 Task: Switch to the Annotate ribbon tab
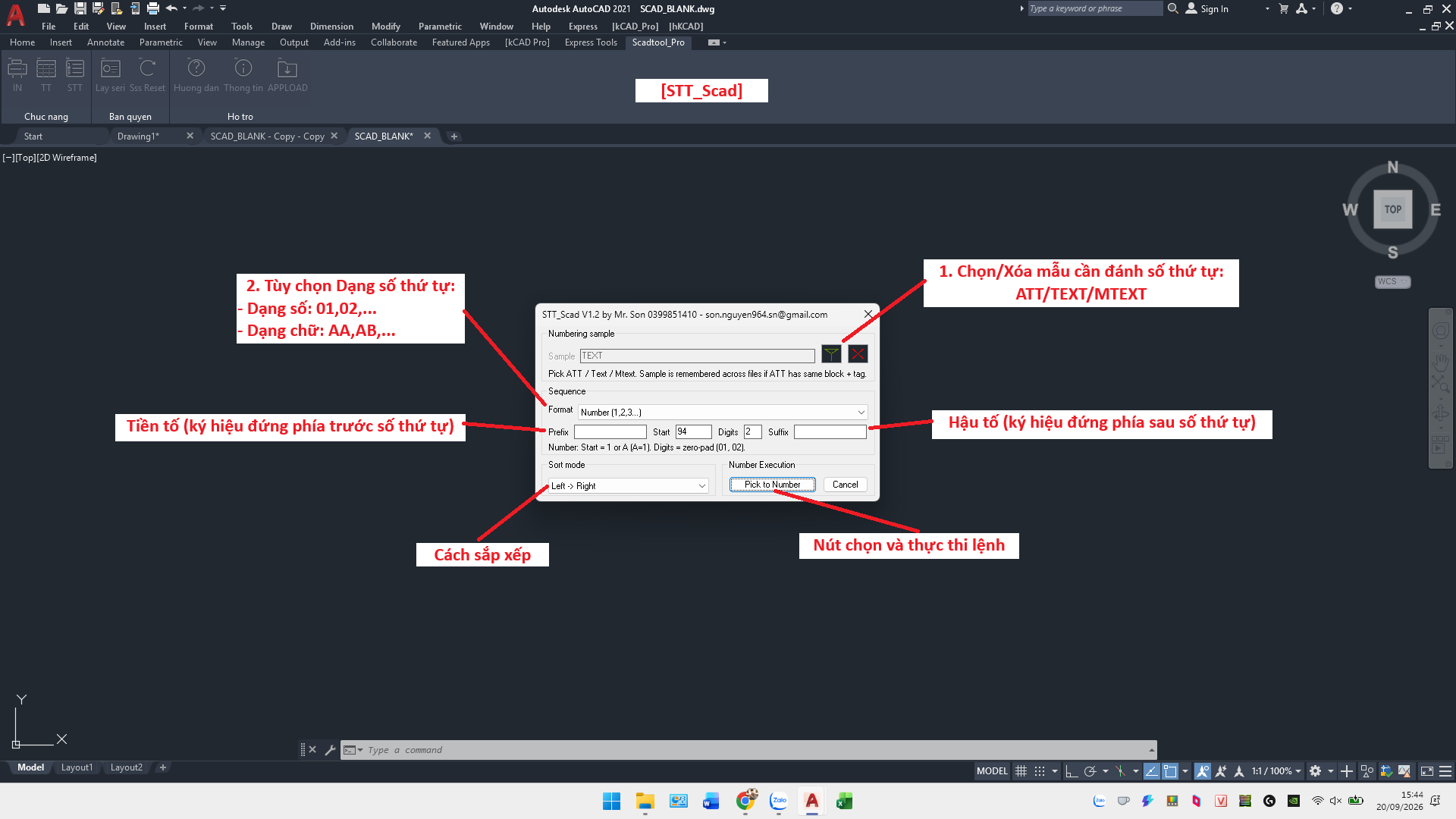105,42
